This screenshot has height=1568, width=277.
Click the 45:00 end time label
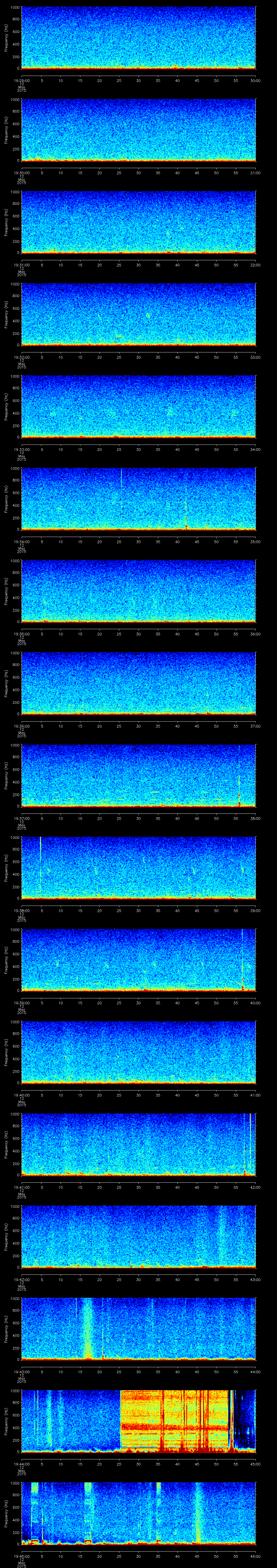pos(255,1464)
